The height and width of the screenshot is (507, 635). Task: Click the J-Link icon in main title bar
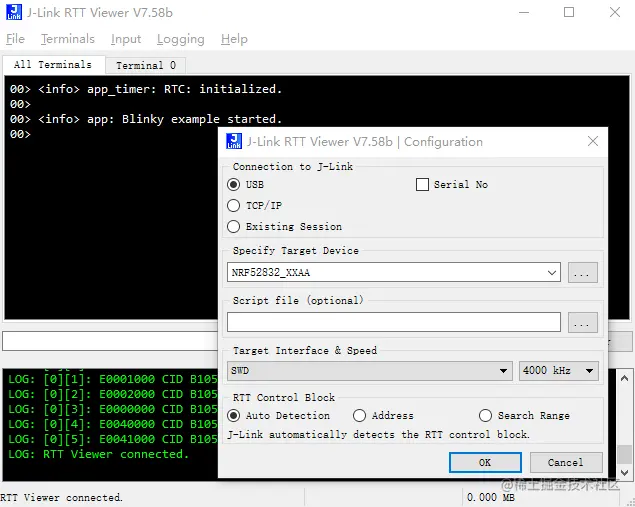pyautogui.click(x=14, y=12)
